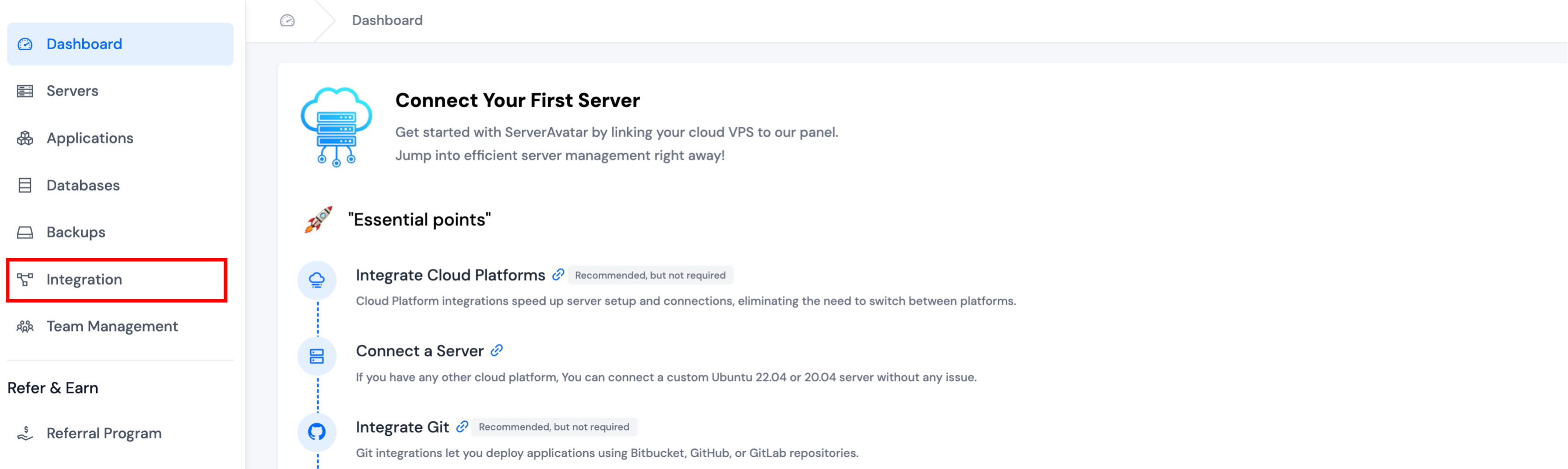Click the cloud server illustration
1568x469 pixels.
coord(336,126)
